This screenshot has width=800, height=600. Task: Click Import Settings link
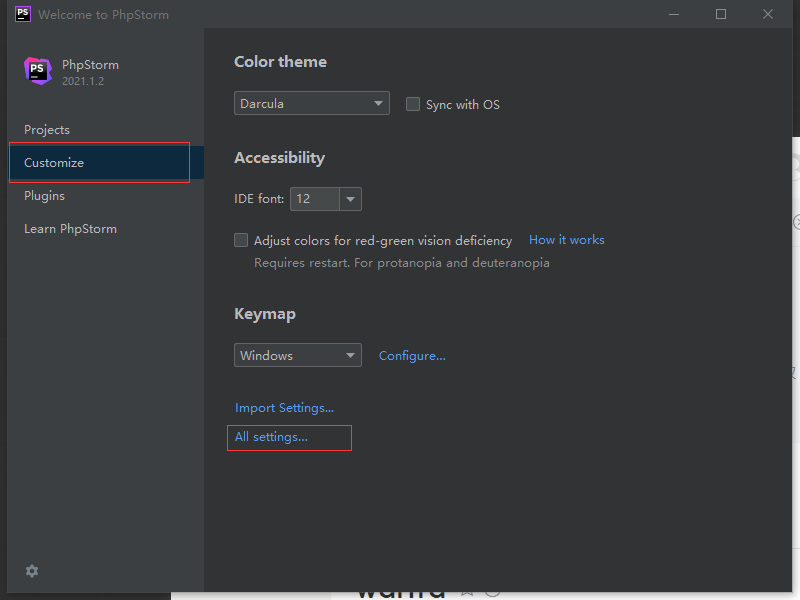point(284,408)
